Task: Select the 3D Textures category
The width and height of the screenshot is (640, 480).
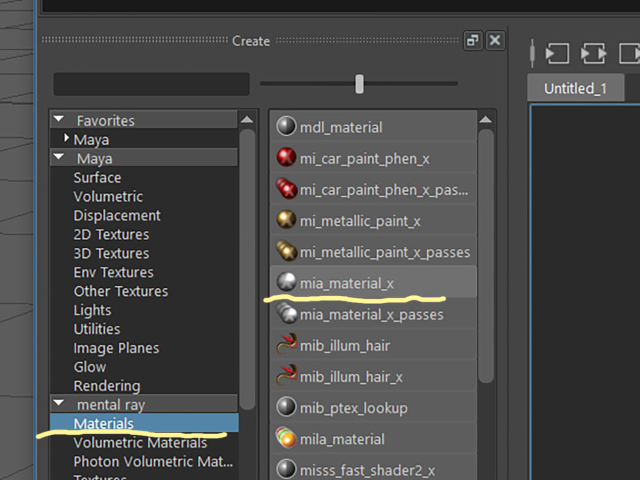Action: pos(111,253)
